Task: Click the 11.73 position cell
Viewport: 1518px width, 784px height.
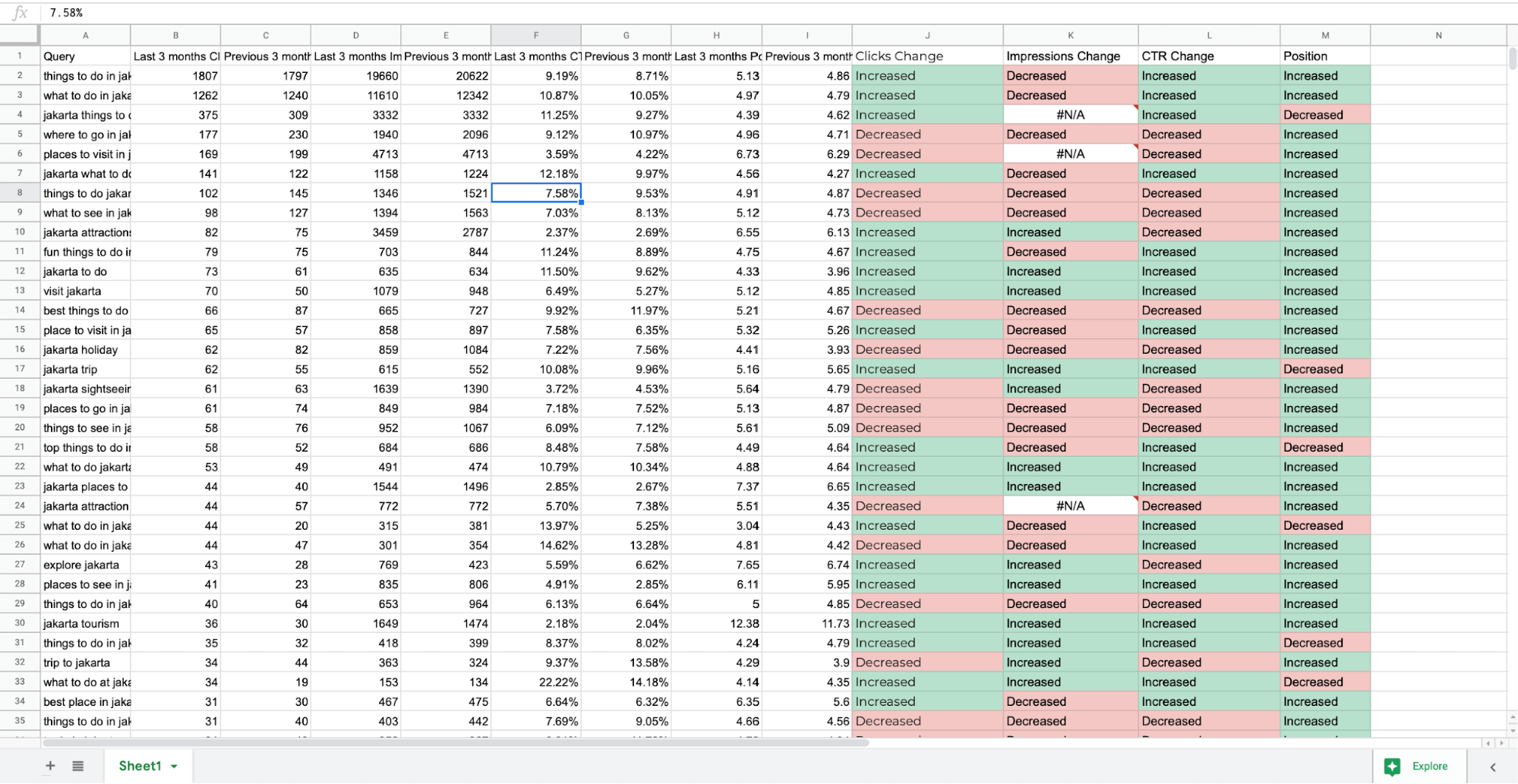Action: (806, 624)
